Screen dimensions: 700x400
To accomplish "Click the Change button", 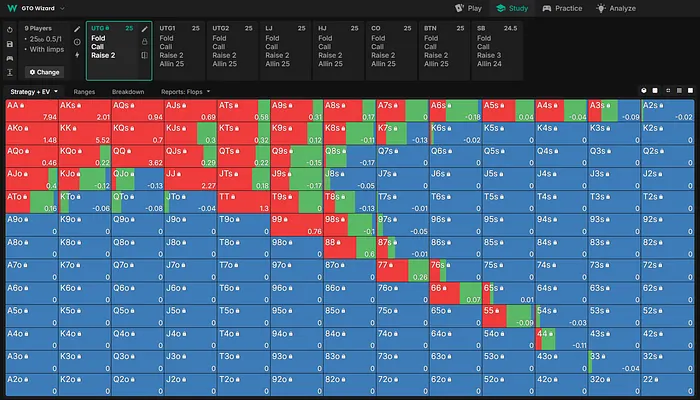I will point(45,72).
